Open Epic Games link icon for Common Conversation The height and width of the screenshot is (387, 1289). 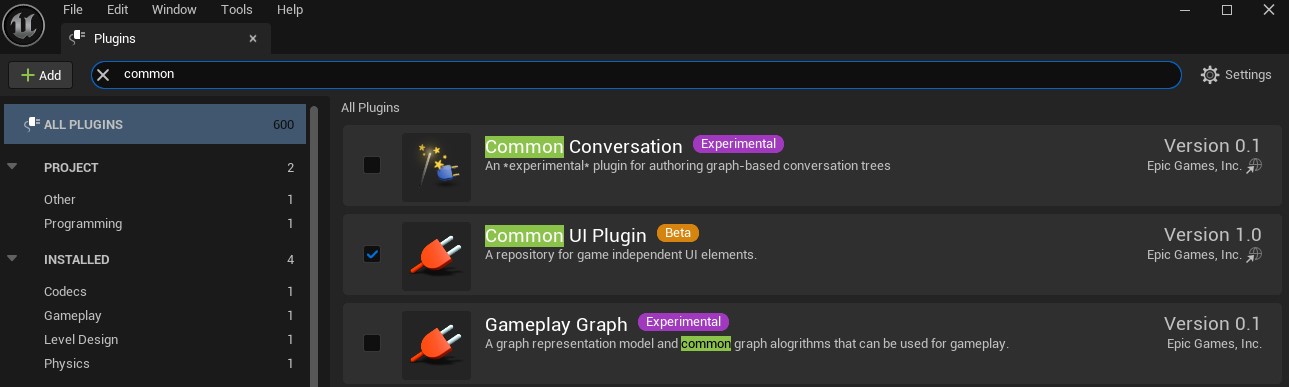[x=1254, y=166]
